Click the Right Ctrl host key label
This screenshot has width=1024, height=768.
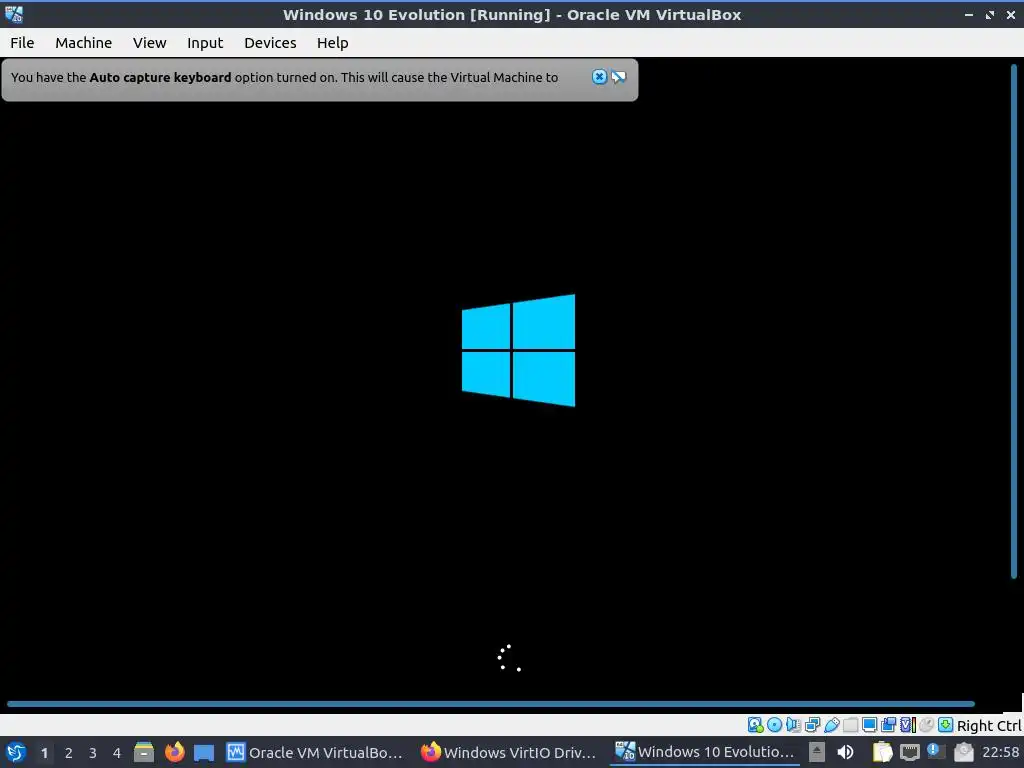(989, 726)
